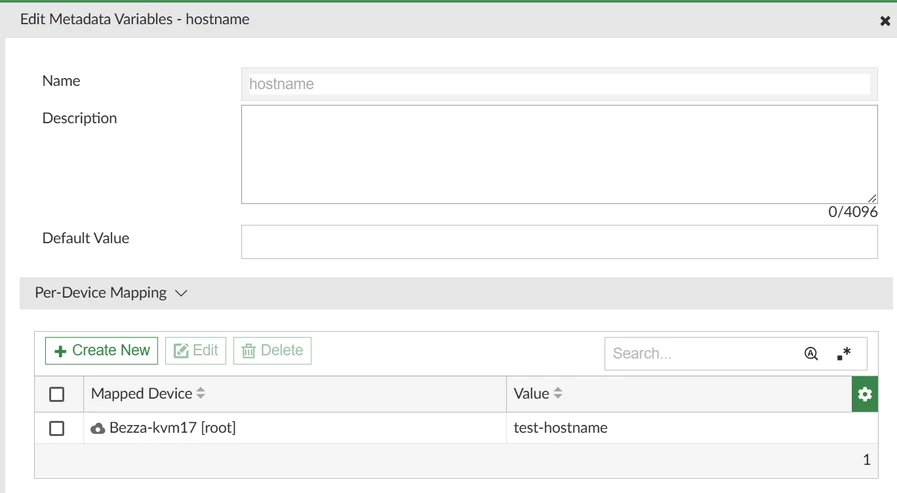The width and height of the screenshot is (897, 493).
Task: Open table column settings gear
Action: point(864,394)
